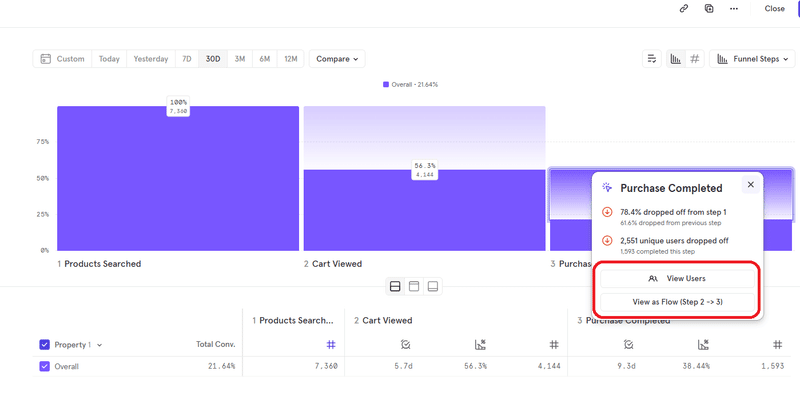Click the 78.4% dropped off icon
The height and width of the screenshot is (401, 800).
607,212
